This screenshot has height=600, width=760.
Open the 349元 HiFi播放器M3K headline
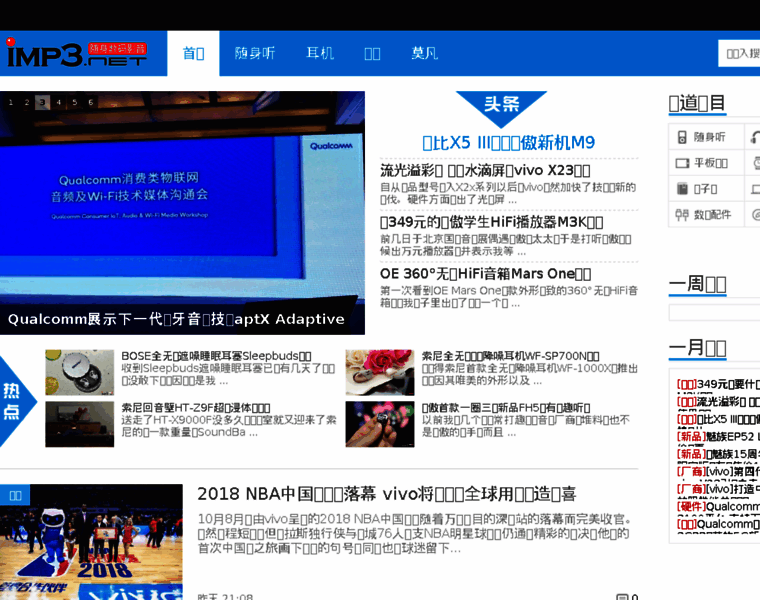(x=491, y=222)
